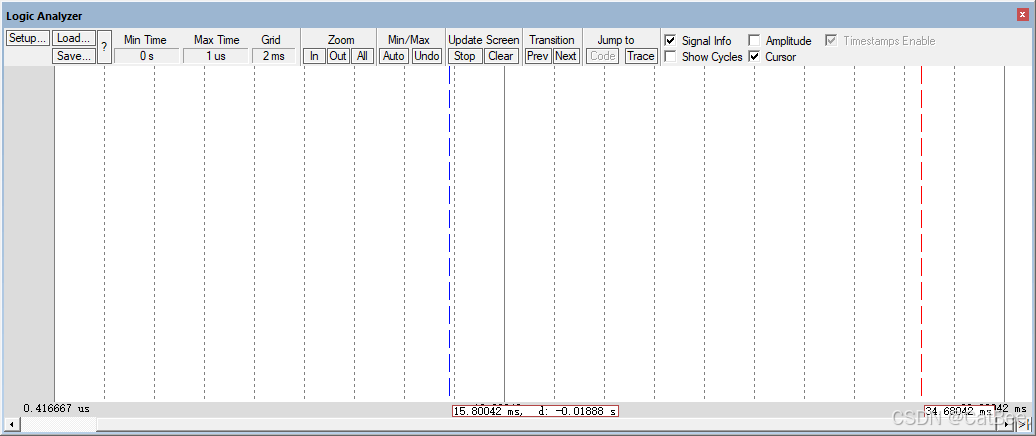
Task: Uncheck the Signal Info checkbox
Action: 670,41
